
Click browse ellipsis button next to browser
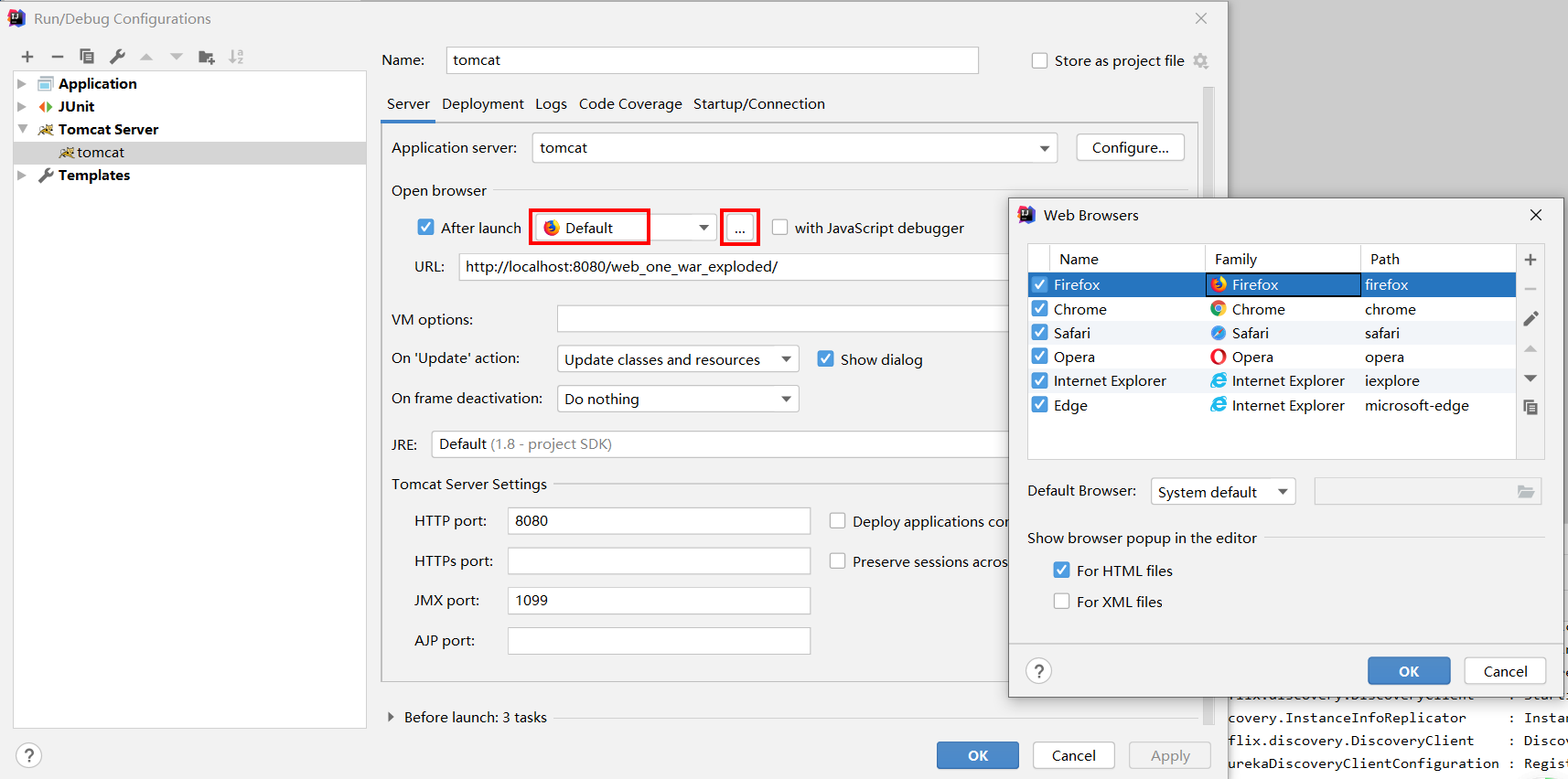739,228
